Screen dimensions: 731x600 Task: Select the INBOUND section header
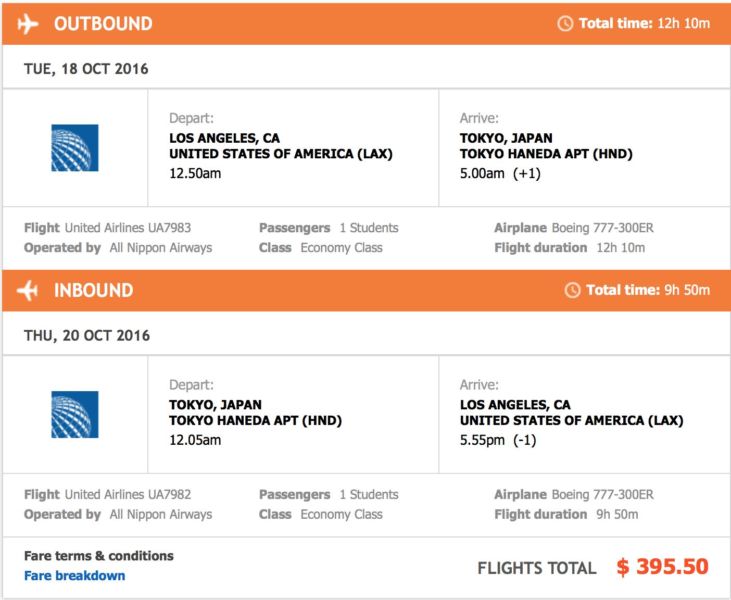coord(93,290)
